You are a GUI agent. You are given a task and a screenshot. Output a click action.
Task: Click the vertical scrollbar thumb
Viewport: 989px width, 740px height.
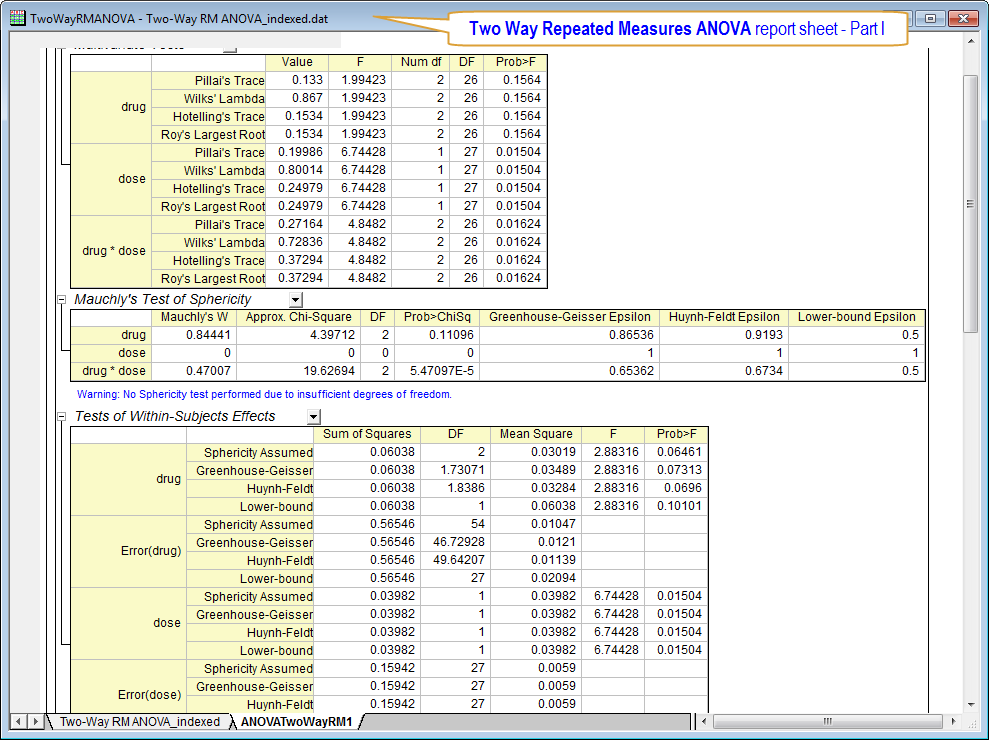(x=971, y=203)
